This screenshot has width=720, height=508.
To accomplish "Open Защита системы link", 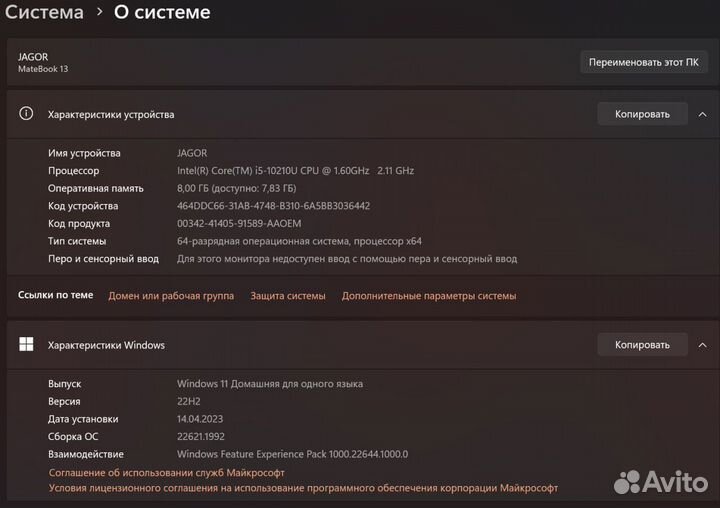I will tap(288, 296).
